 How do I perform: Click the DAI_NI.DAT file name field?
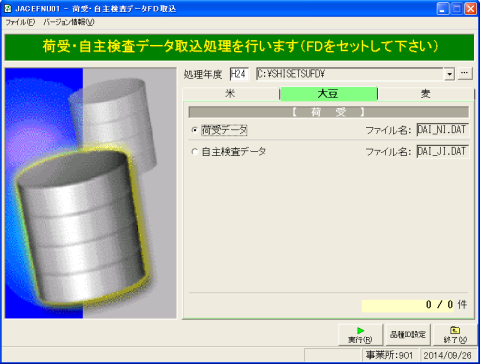pyautogui.click(x=443, y=130)
